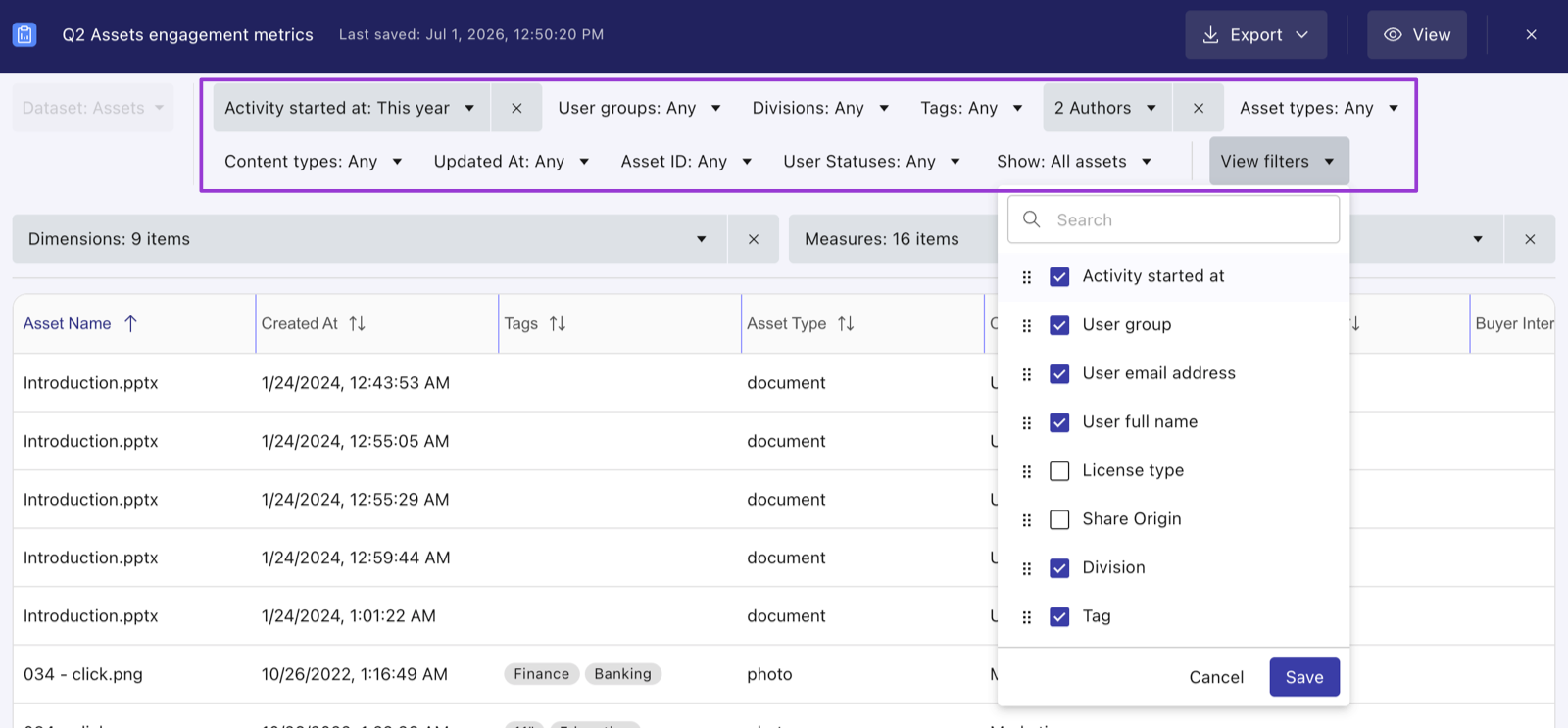This screenshot has height=728, width=1568.
Task: Select Division row in view filters list
Action: coord(1173,568)
